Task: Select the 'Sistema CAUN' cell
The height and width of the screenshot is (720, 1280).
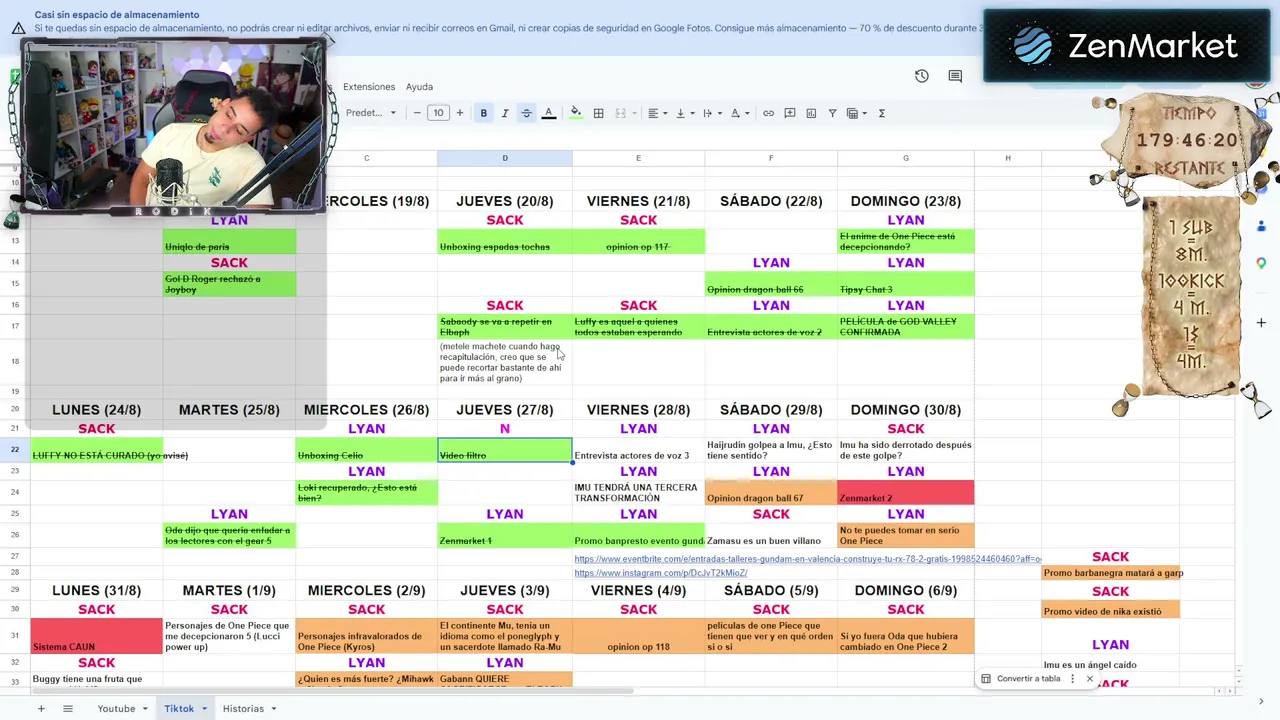Action: pyautogui.click(x=97, y=636)
